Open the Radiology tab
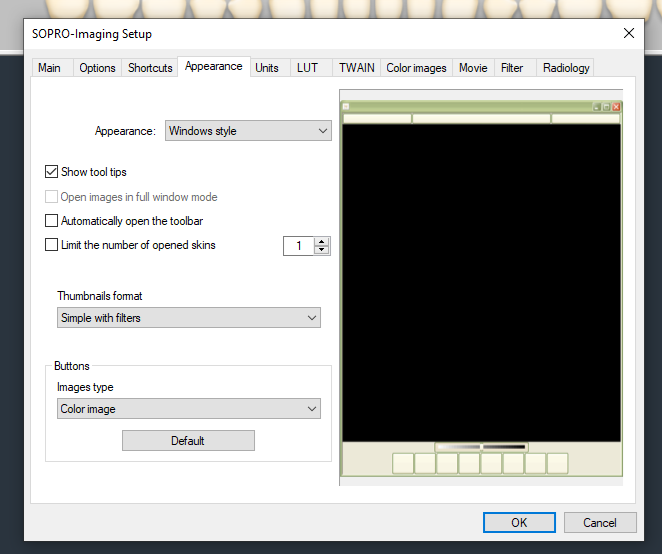 pyautogui.click(x=566, y=68)
